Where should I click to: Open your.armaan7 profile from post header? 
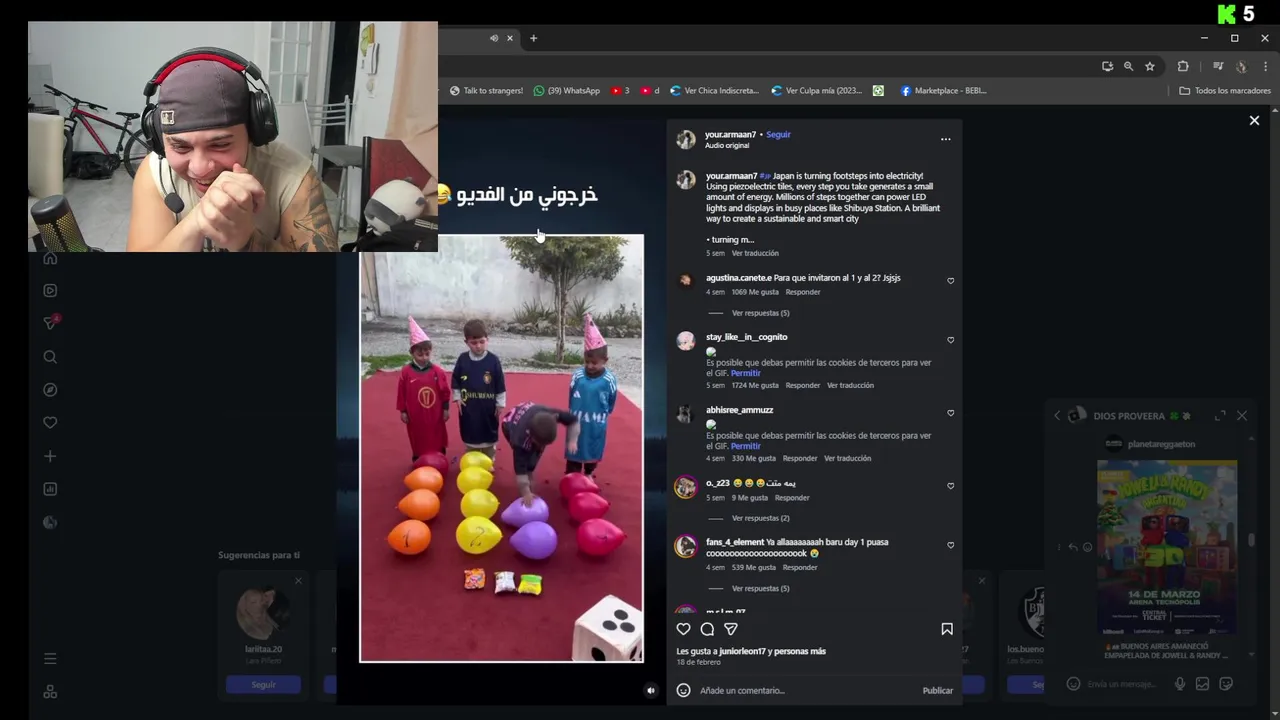point(730,134)
